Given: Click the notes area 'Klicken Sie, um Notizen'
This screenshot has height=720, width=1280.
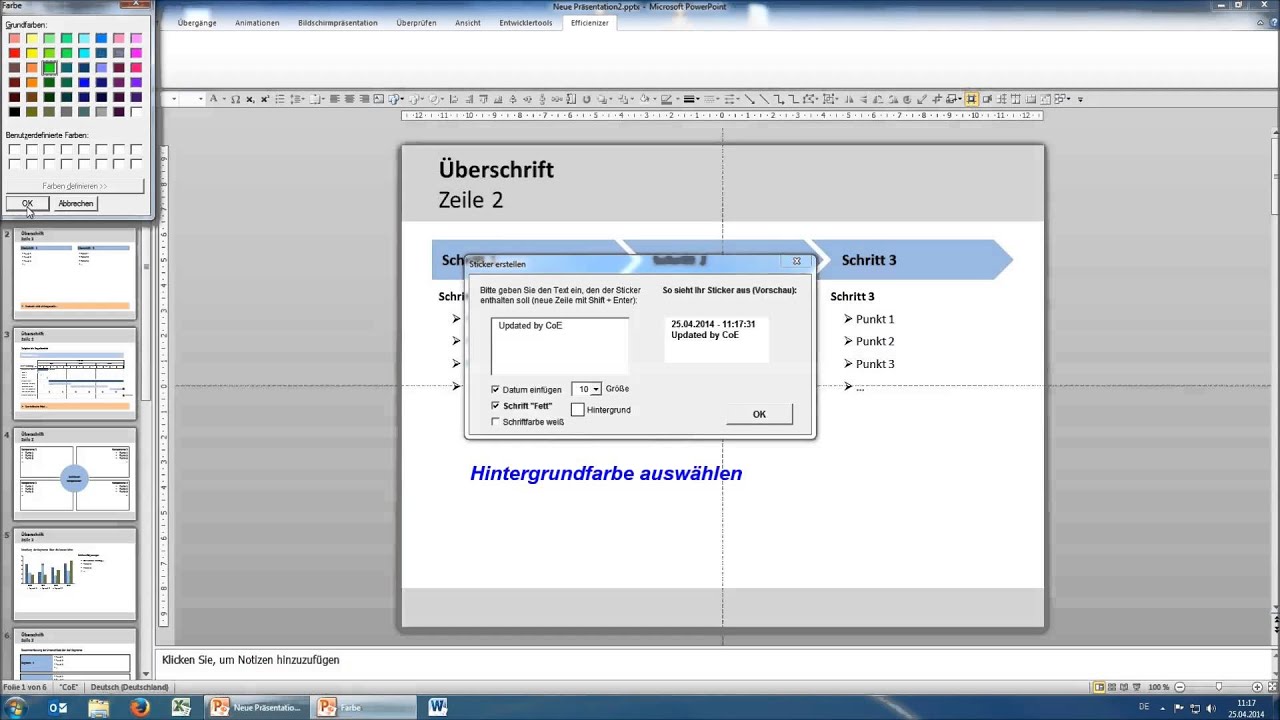Looking at the screenshot, I should [x=251, y=660].
